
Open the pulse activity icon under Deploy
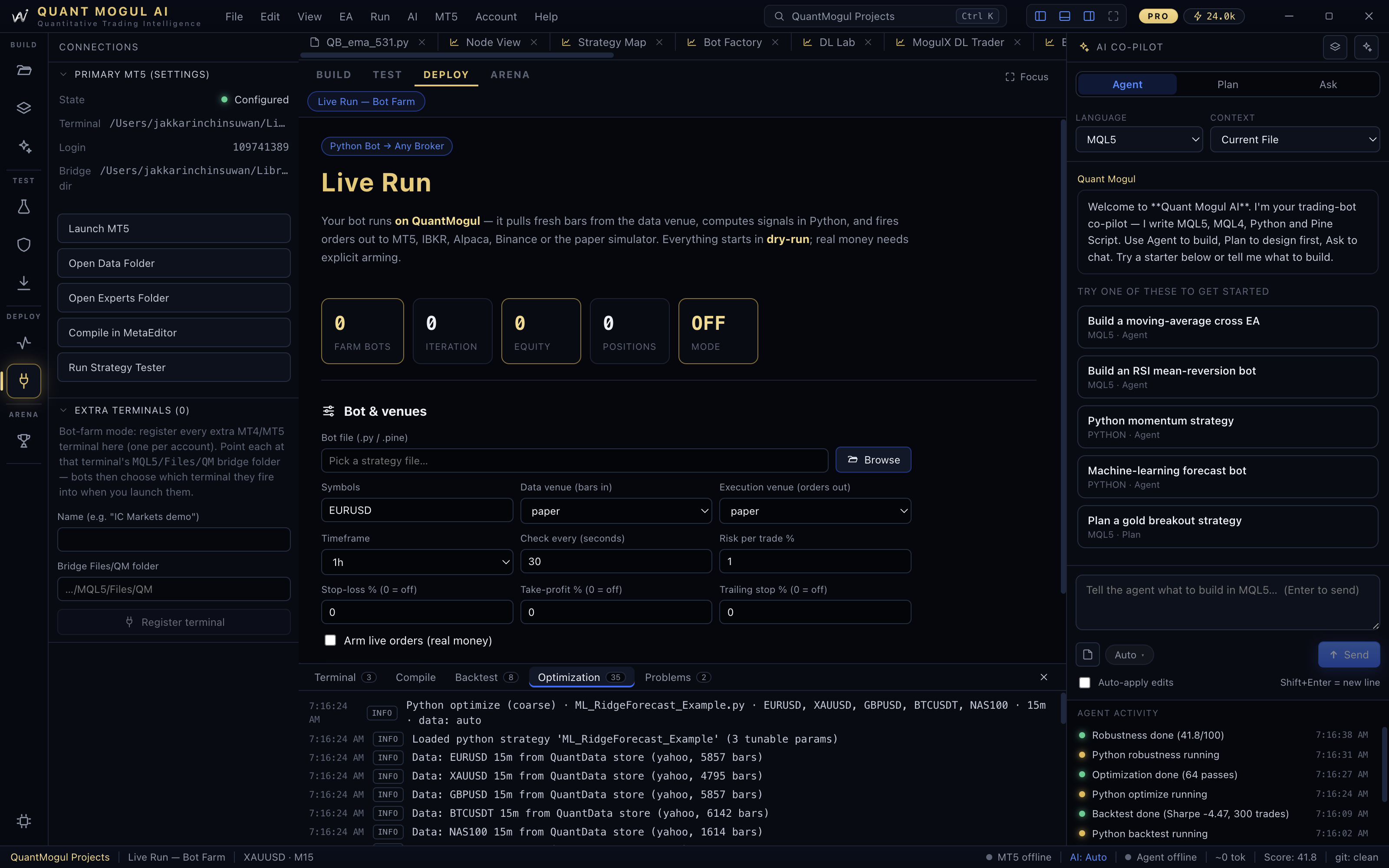pyautogui.click(x=23, y=343)
